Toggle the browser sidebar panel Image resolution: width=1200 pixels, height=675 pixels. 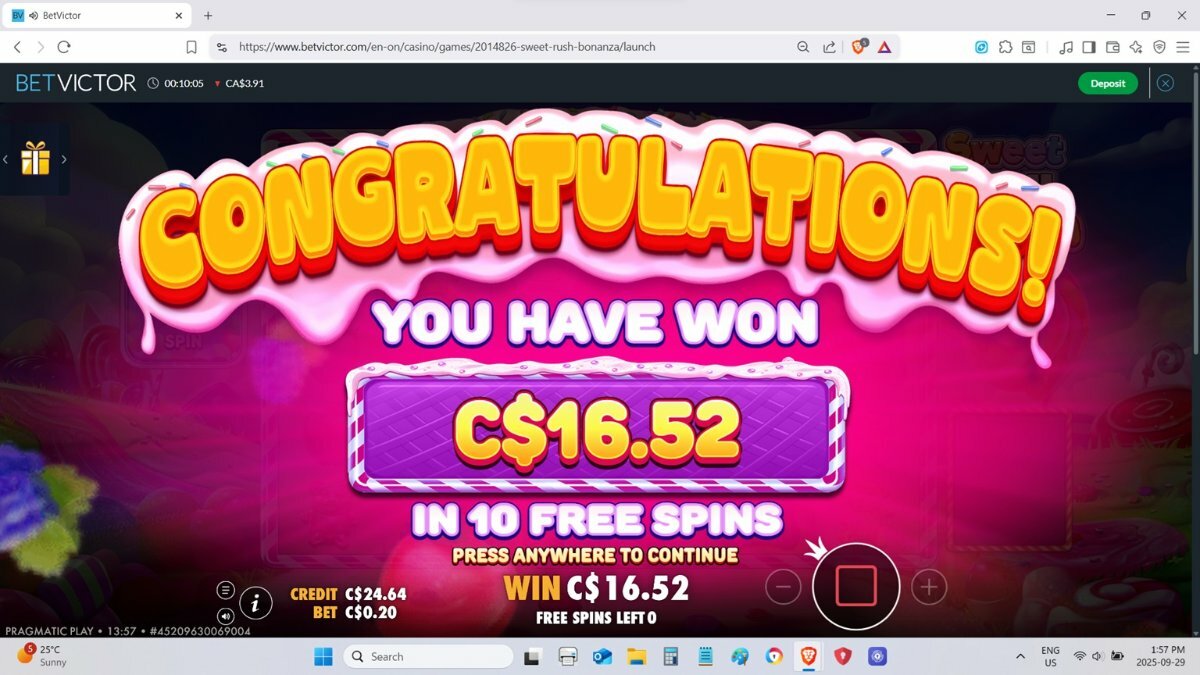click(1089, 47)
